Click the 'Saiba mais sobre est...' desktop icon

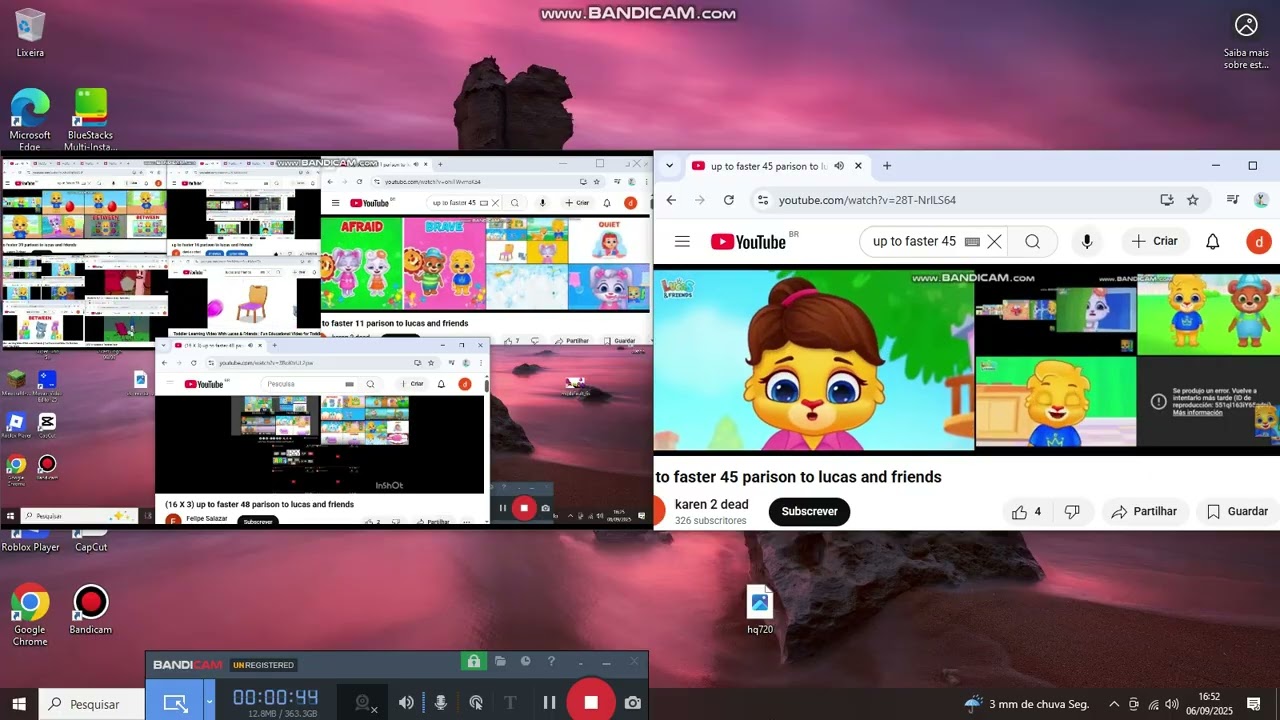click(x=1246, y=42)
